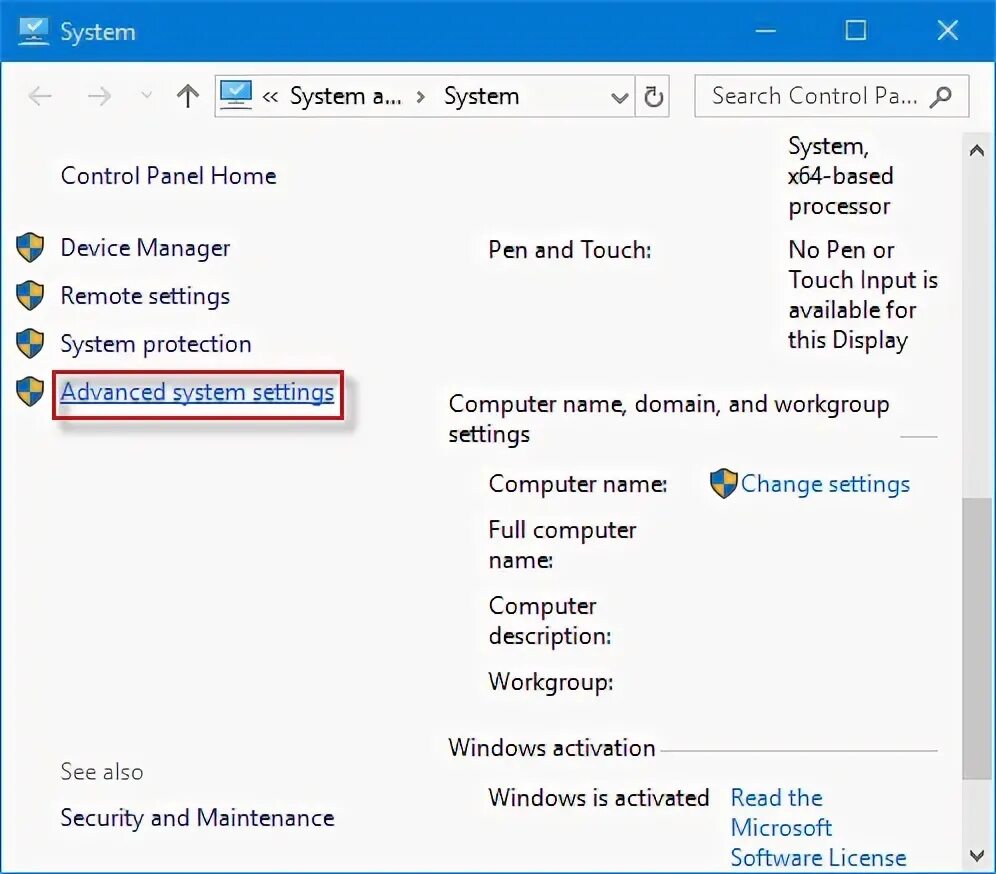Open System protection
996x874 pixels.
(156, 344)
